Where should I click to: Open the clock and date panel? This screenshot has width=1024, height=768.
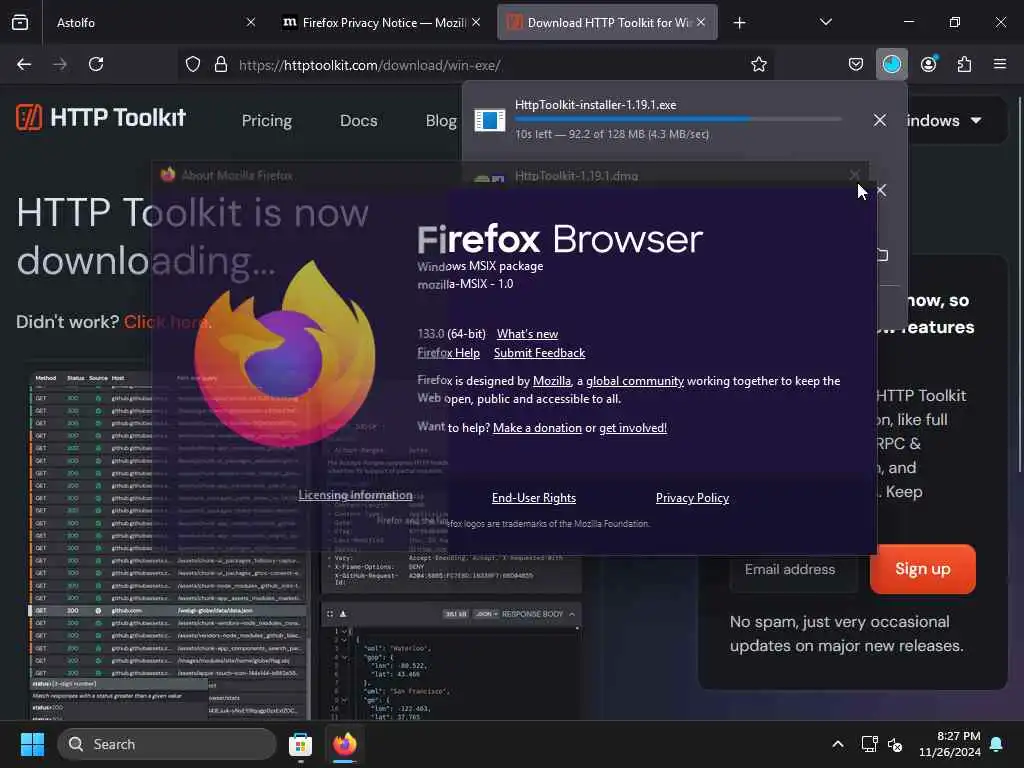click(949, 744)
